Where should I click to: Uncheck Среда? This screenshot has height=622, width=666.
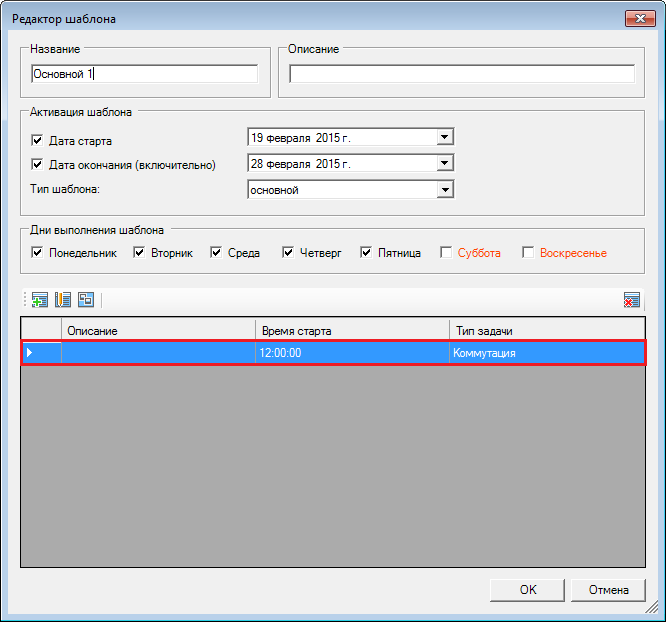click(x=216, y=252)
